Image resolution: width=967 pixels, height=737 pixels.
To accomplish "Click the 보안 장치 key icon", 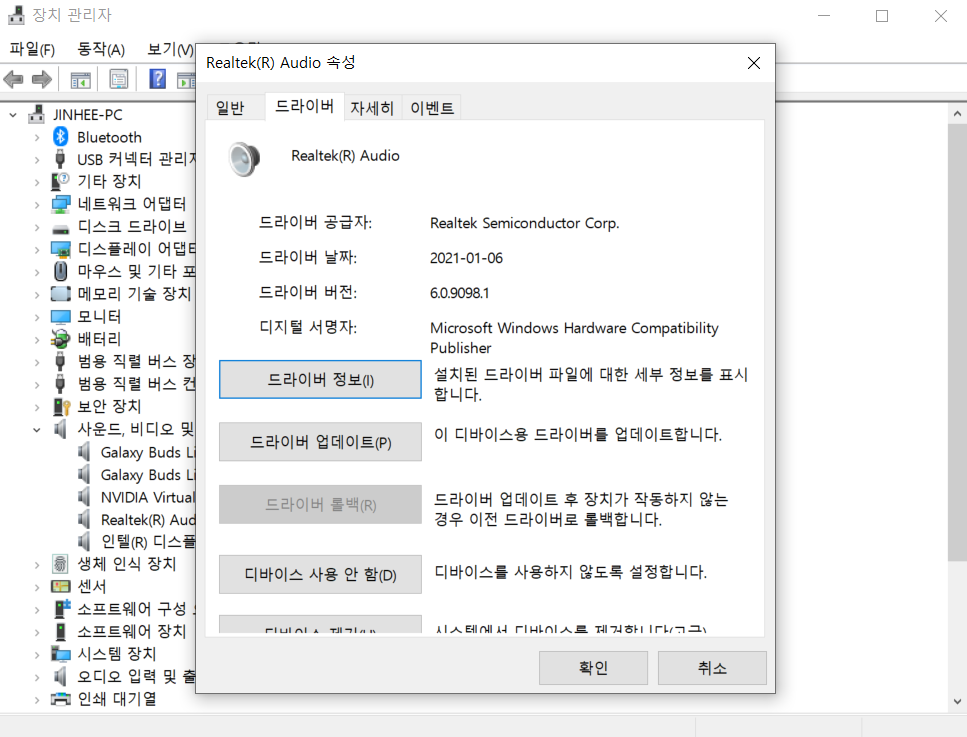I will pyautogui.click(x=61, y=406).
